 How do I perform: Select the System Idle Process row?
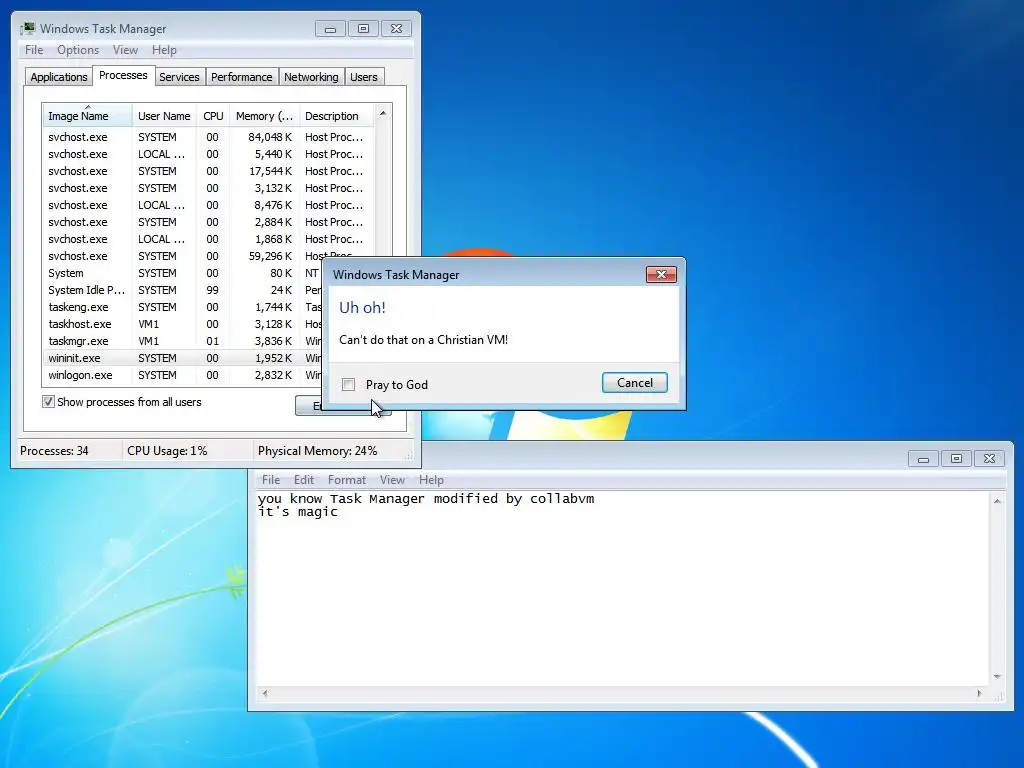click(183, 290)
